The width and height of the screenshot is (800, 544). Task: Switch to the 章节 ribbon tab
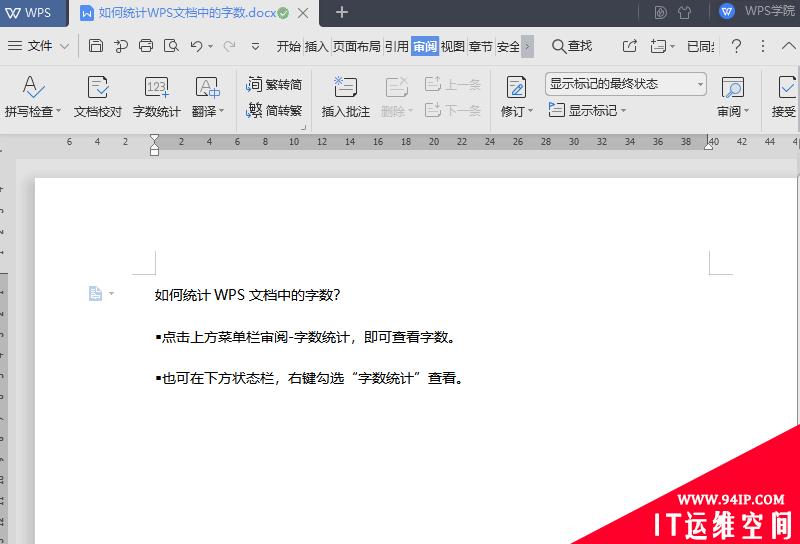coord(481,46)
